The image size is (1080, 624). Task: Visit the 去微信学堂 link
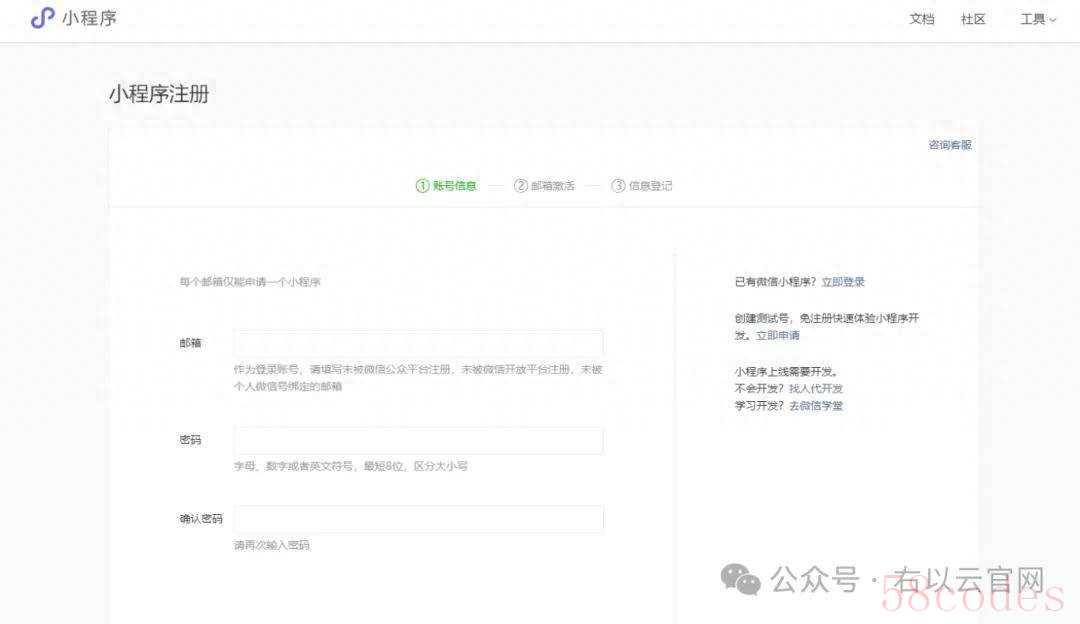(x=815, y=406)
